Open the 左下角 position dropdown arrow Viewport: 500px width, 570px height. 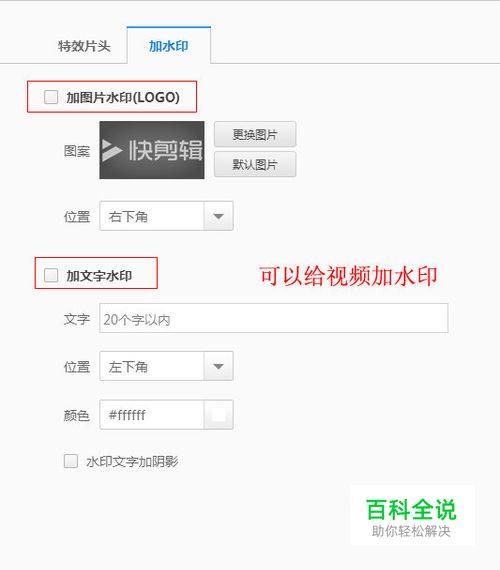click(x=218, y=366)
